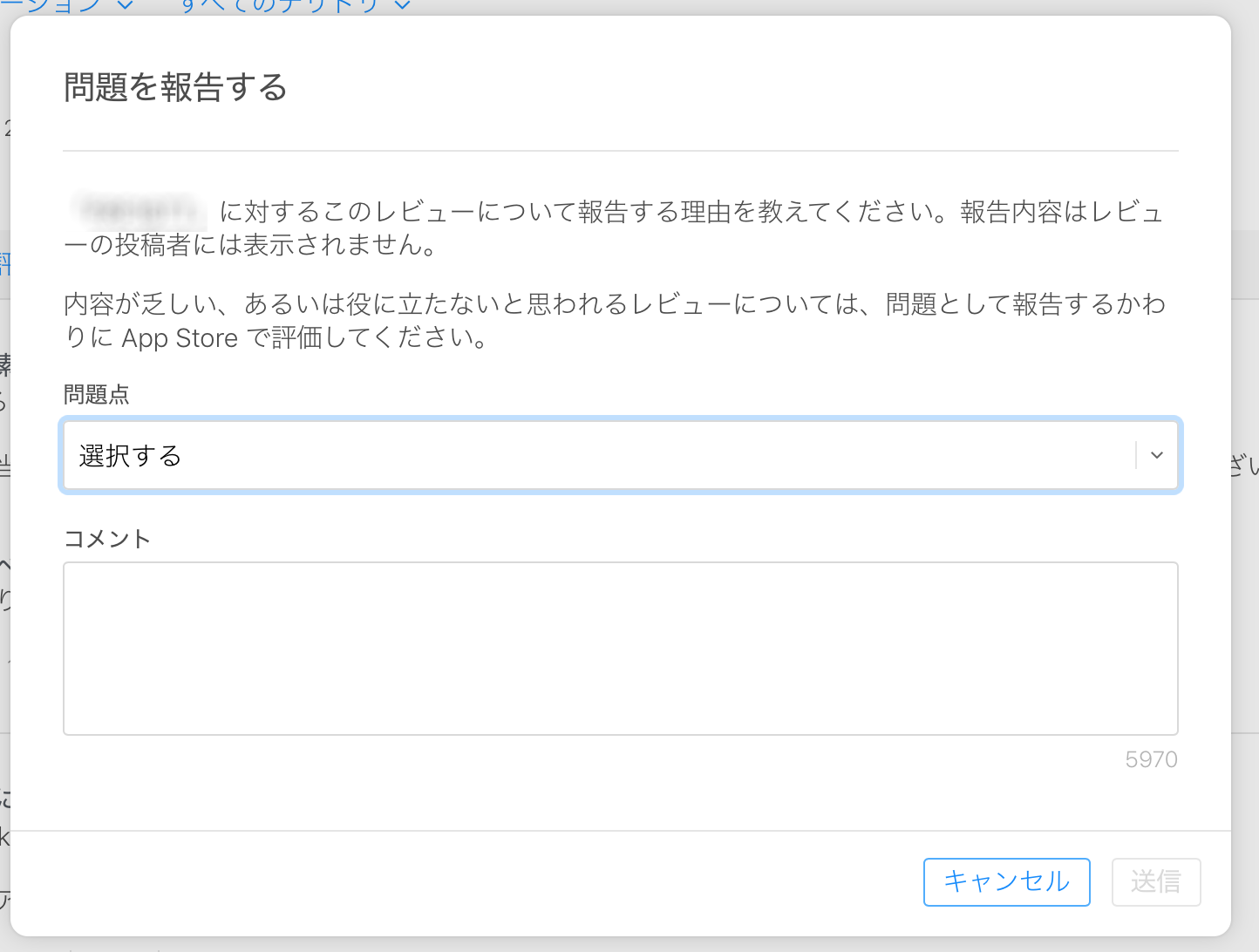
Task: Click the 問題点 field label
Action: 96,395
